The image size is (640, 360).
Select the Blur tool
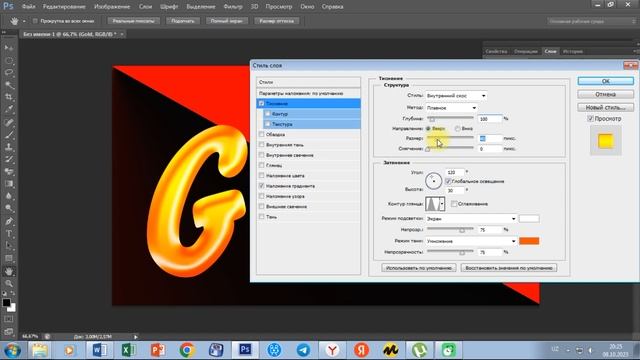[9, 196]
